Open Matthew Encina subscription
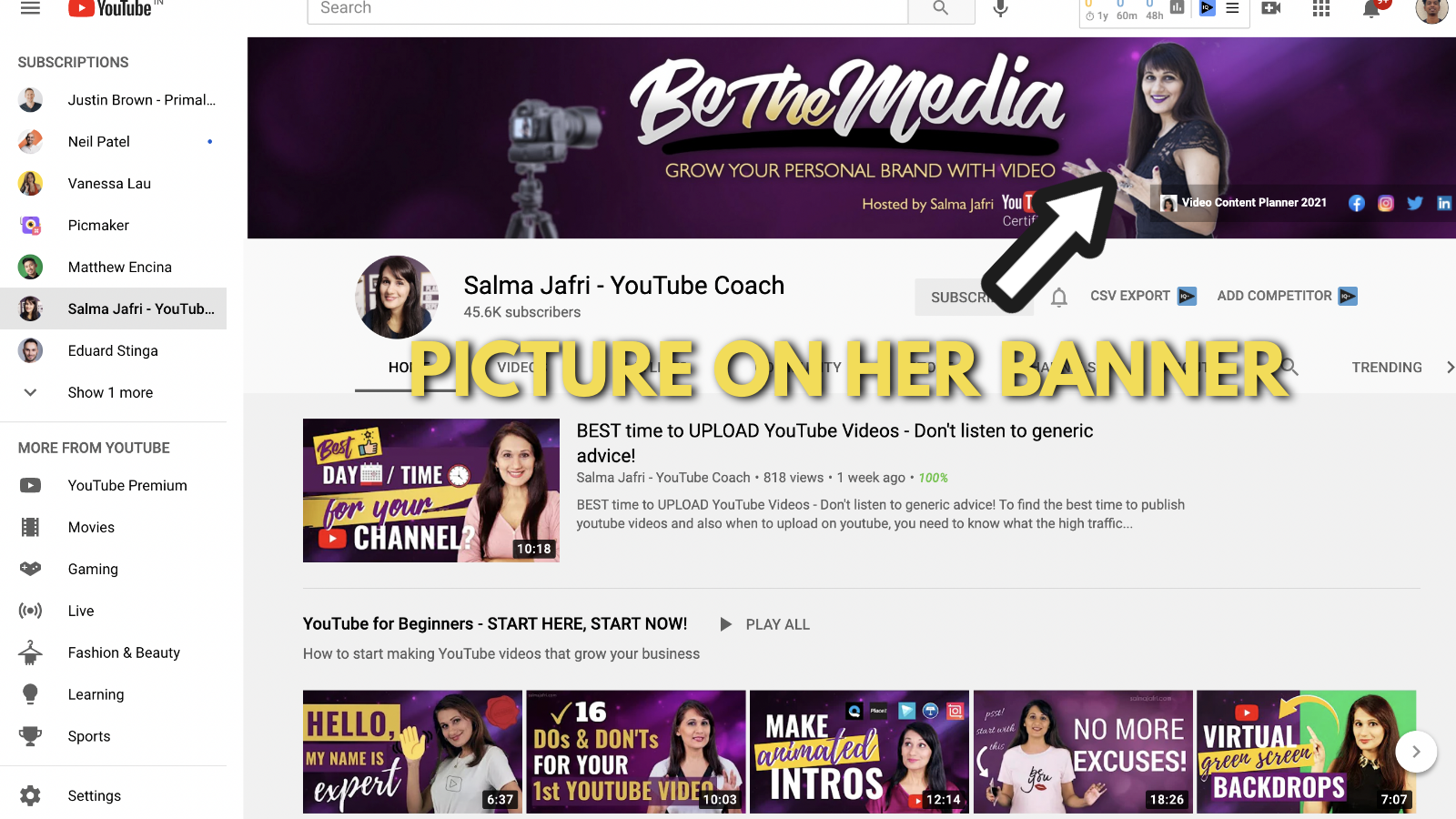This screenshot has width=1456, height=819. [114, 268]
